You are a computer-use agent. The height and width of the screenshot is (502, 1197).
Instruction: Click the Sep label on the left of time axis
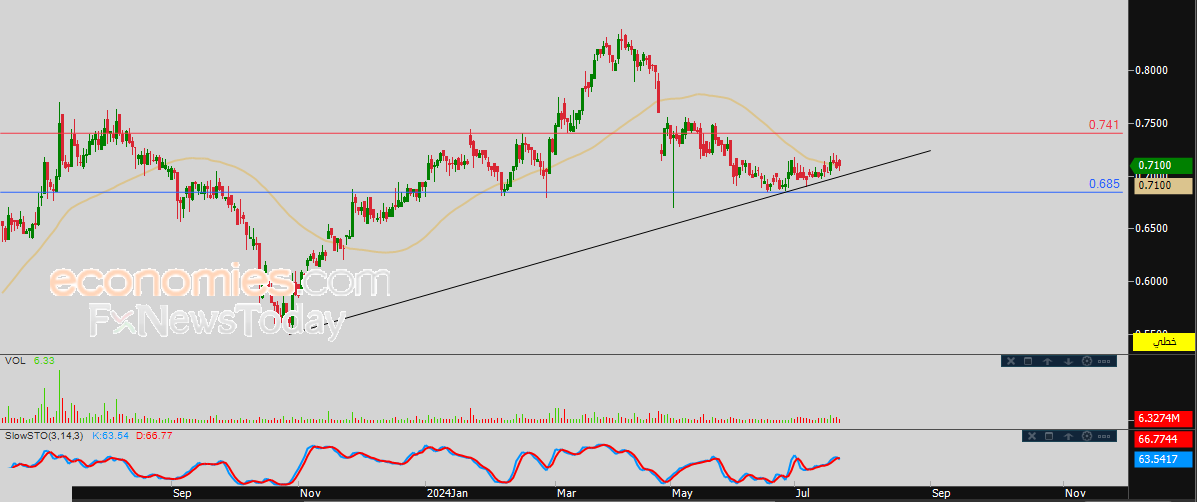(x=182, y=494)
